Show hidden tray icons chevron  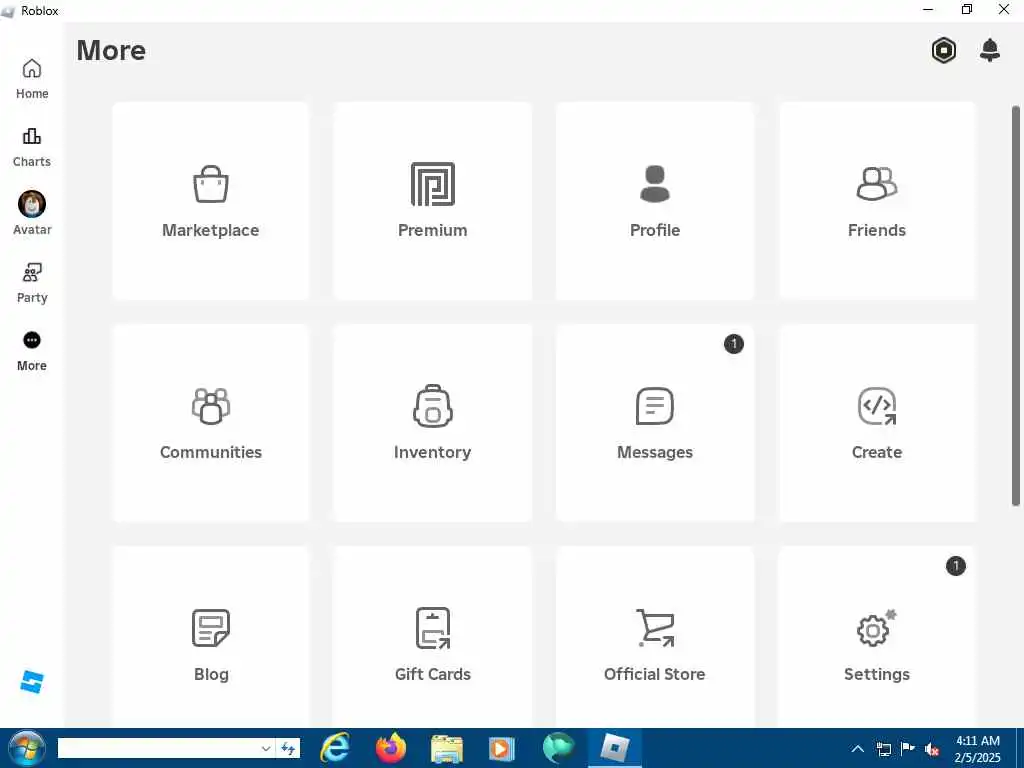click(x=858, y=749)
